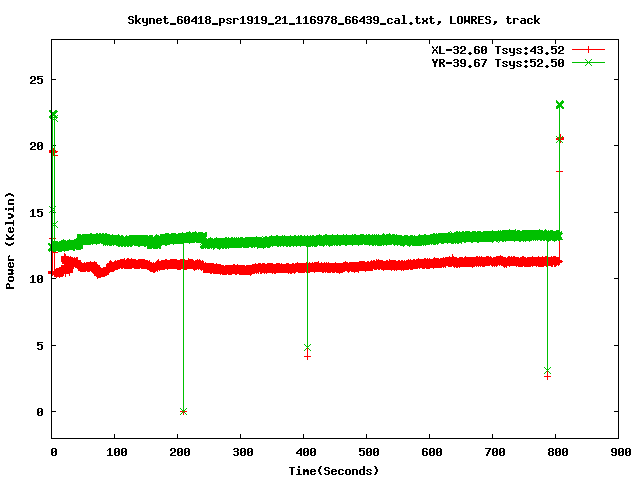Select legend entry 'XL-32.60 Tsys:43.52'
Viewport: 640px width, 480px height.
coord(498,50)
